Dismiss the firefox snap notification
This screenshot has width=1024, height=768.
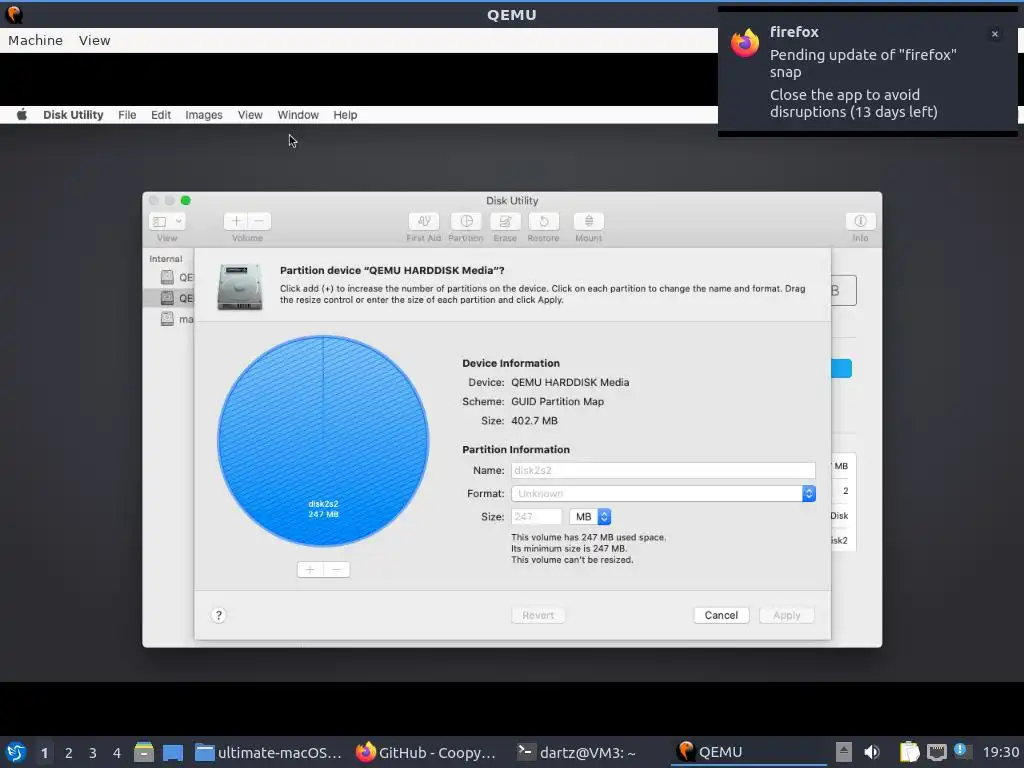pos(995,34)
